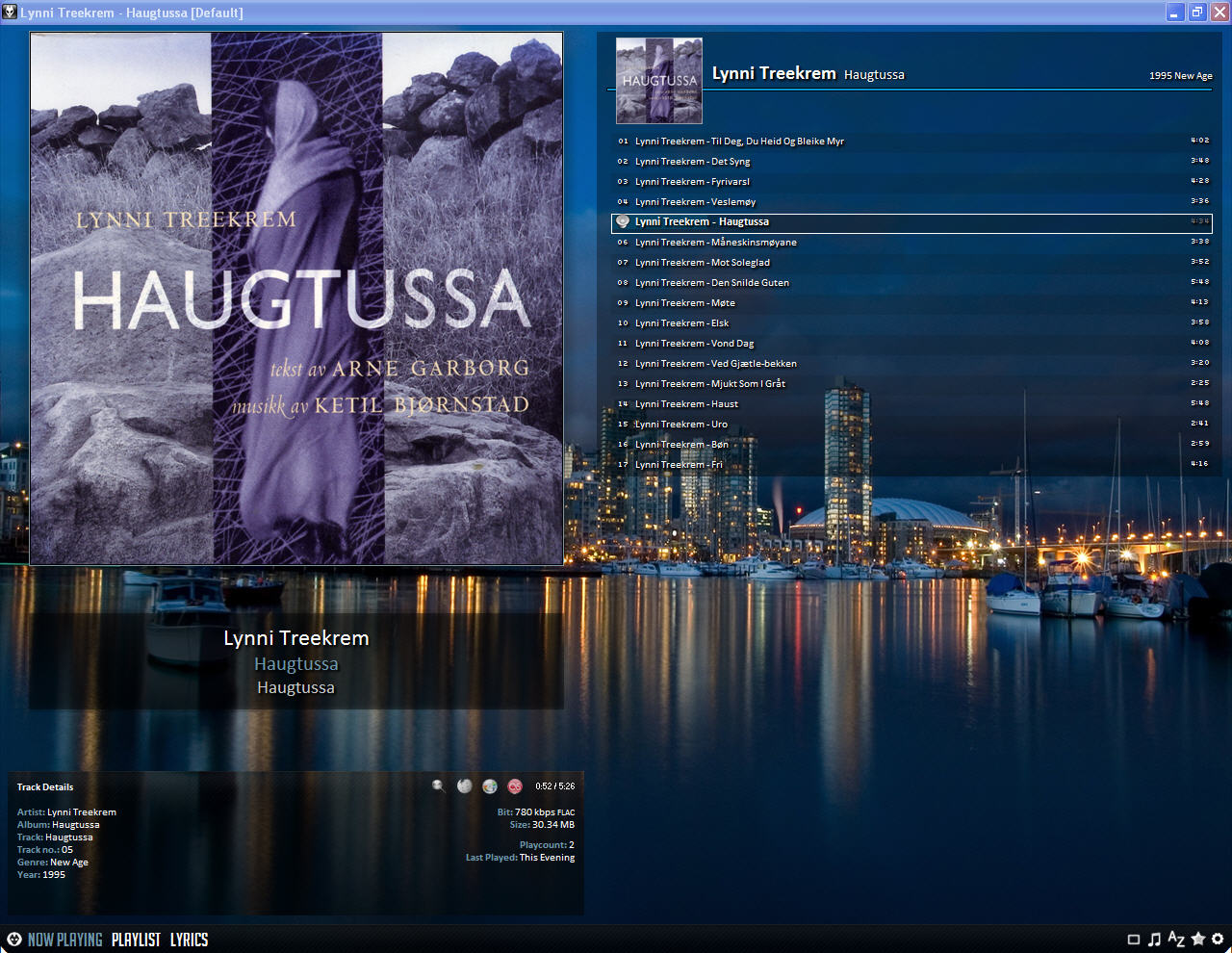The image size is (1232, 953).
Task: Select track 06 Måneskinsmøyane
Action: (715, 243)
